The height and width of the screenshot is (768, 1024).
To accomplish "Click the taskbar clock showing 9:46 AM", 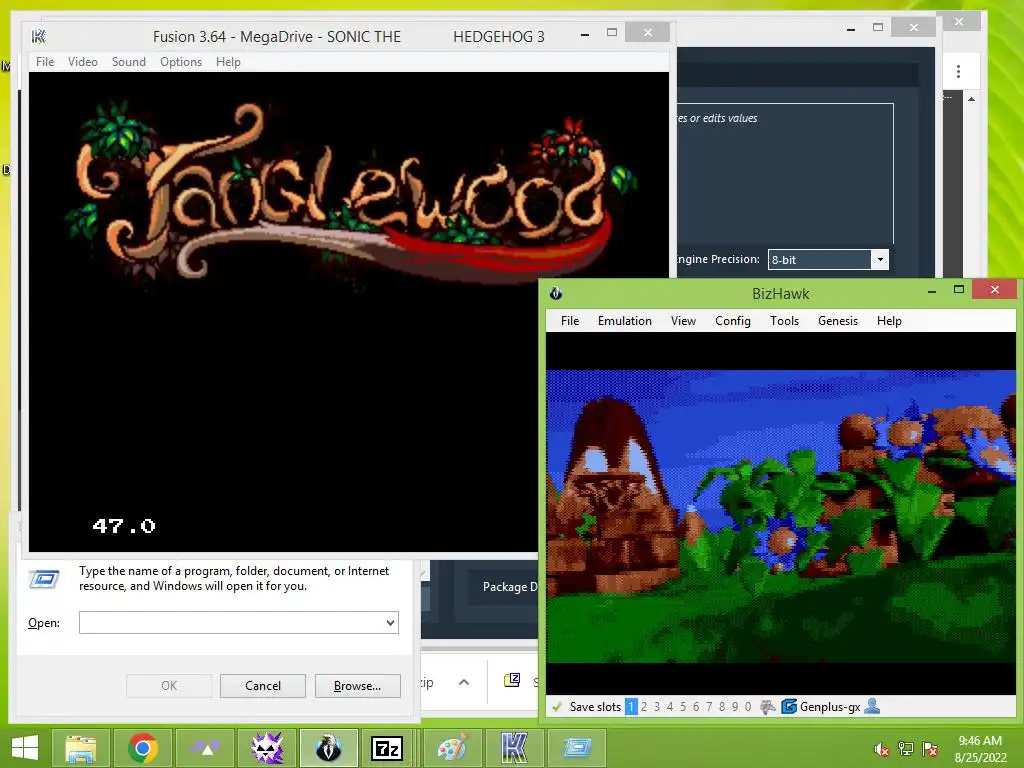I will (x=980, y=748).
